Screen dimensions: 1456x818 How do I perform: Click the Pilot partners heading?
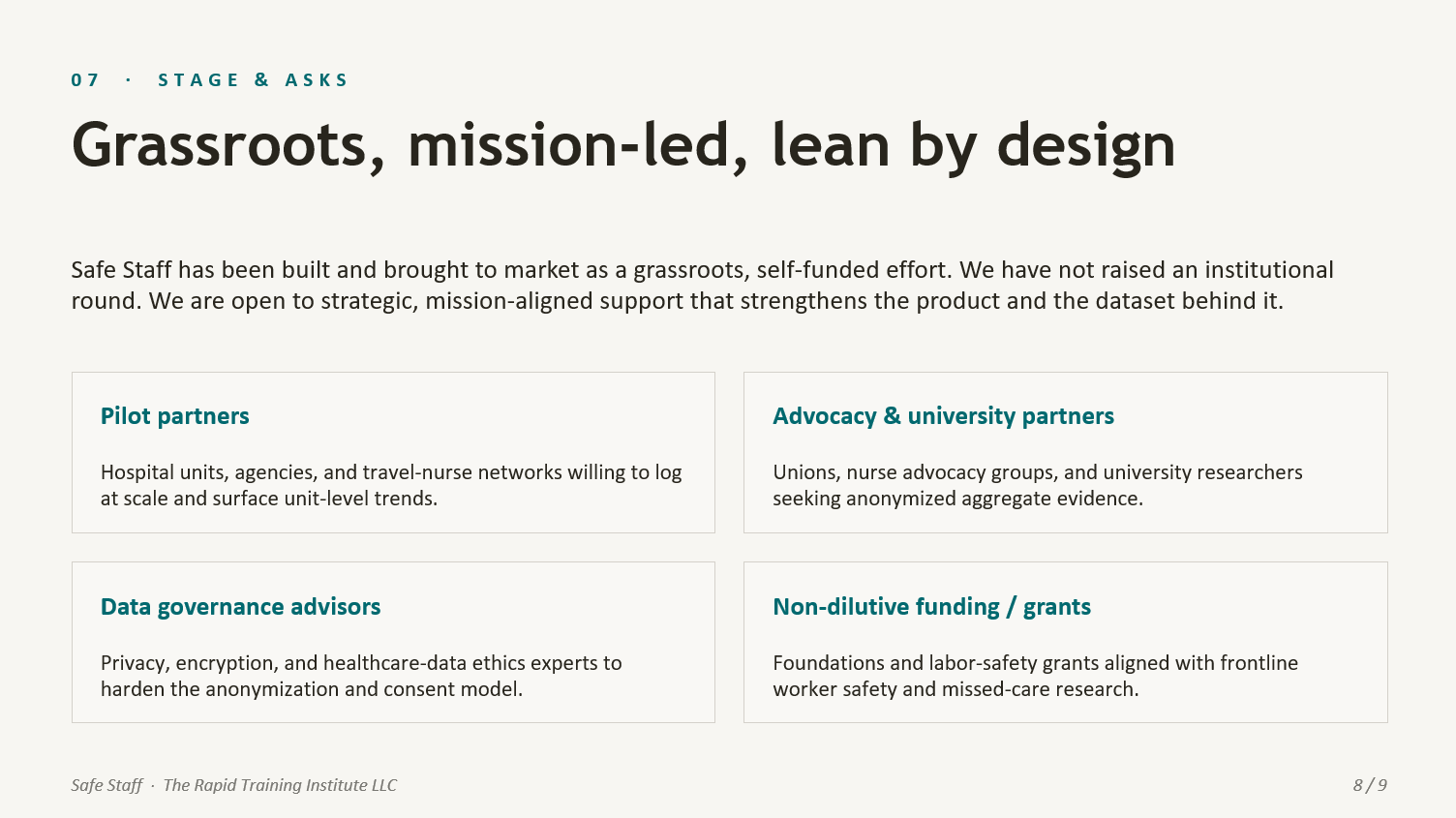(175, 416)
